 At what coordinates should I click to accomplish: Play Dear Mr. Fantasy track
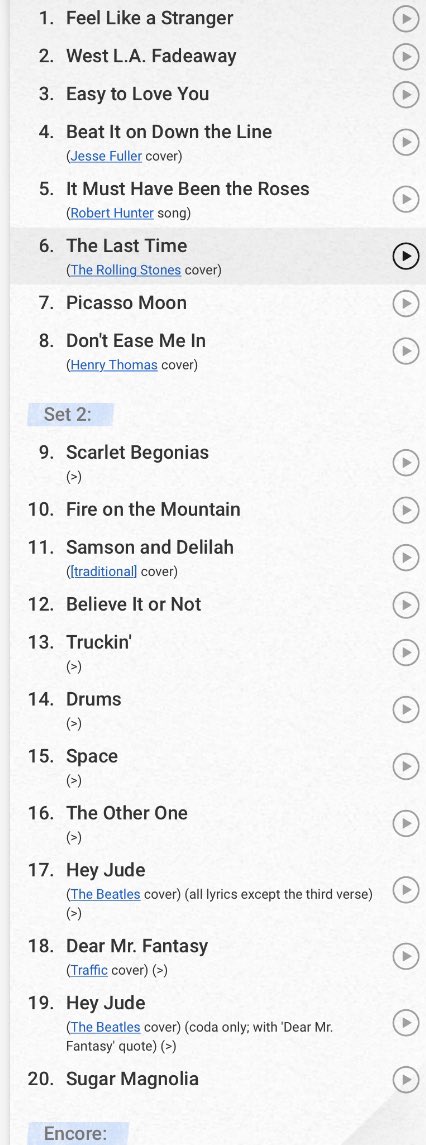(405, 956)
